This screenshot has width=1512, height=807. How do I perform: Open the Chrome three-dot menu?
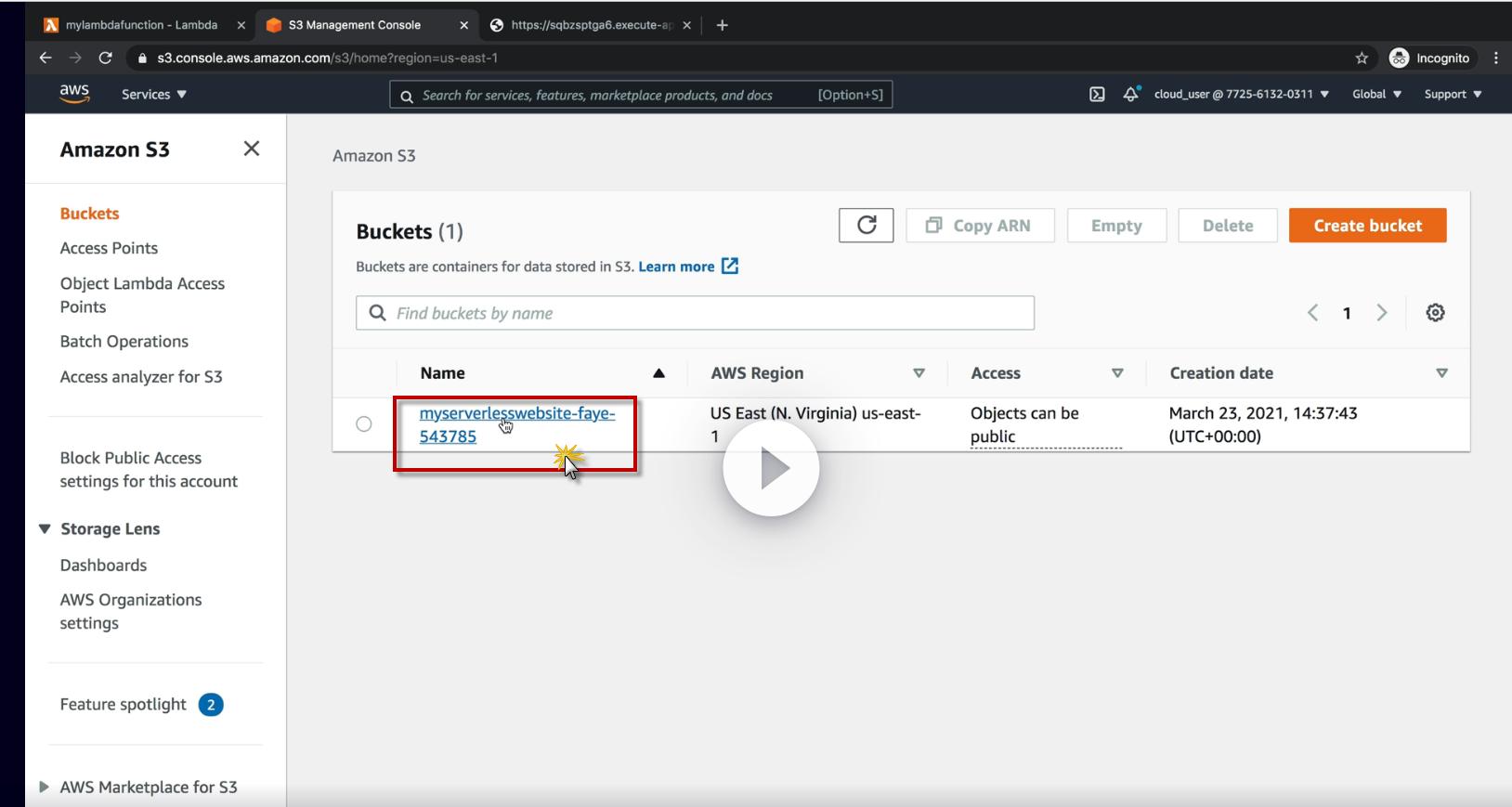click(1496, 58)
